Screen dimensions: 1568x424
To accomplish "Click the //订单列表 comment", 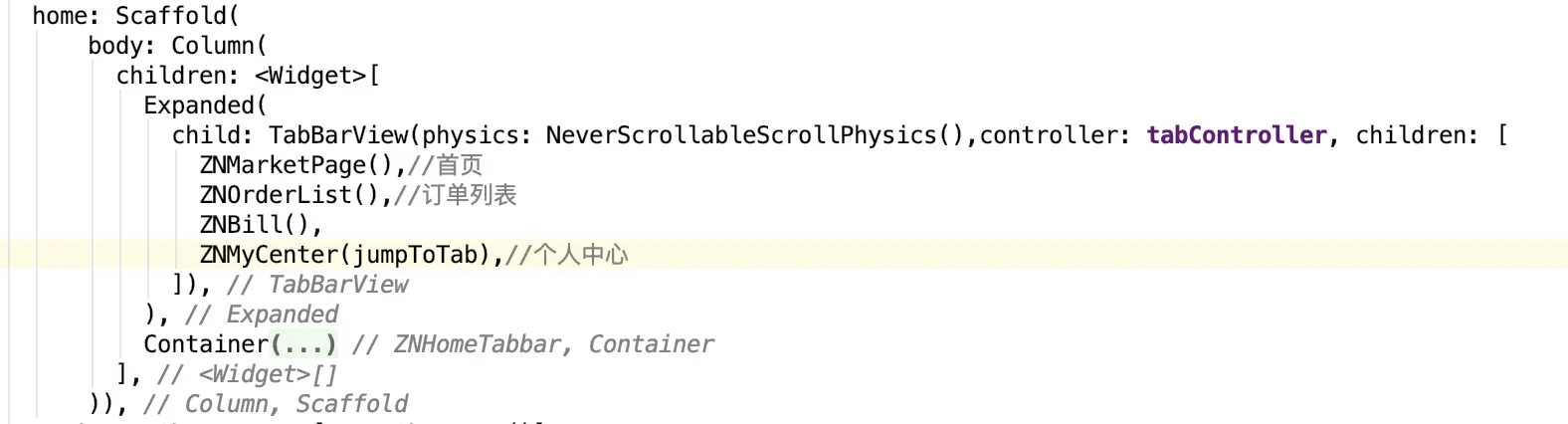I will (x=456, y=195).
